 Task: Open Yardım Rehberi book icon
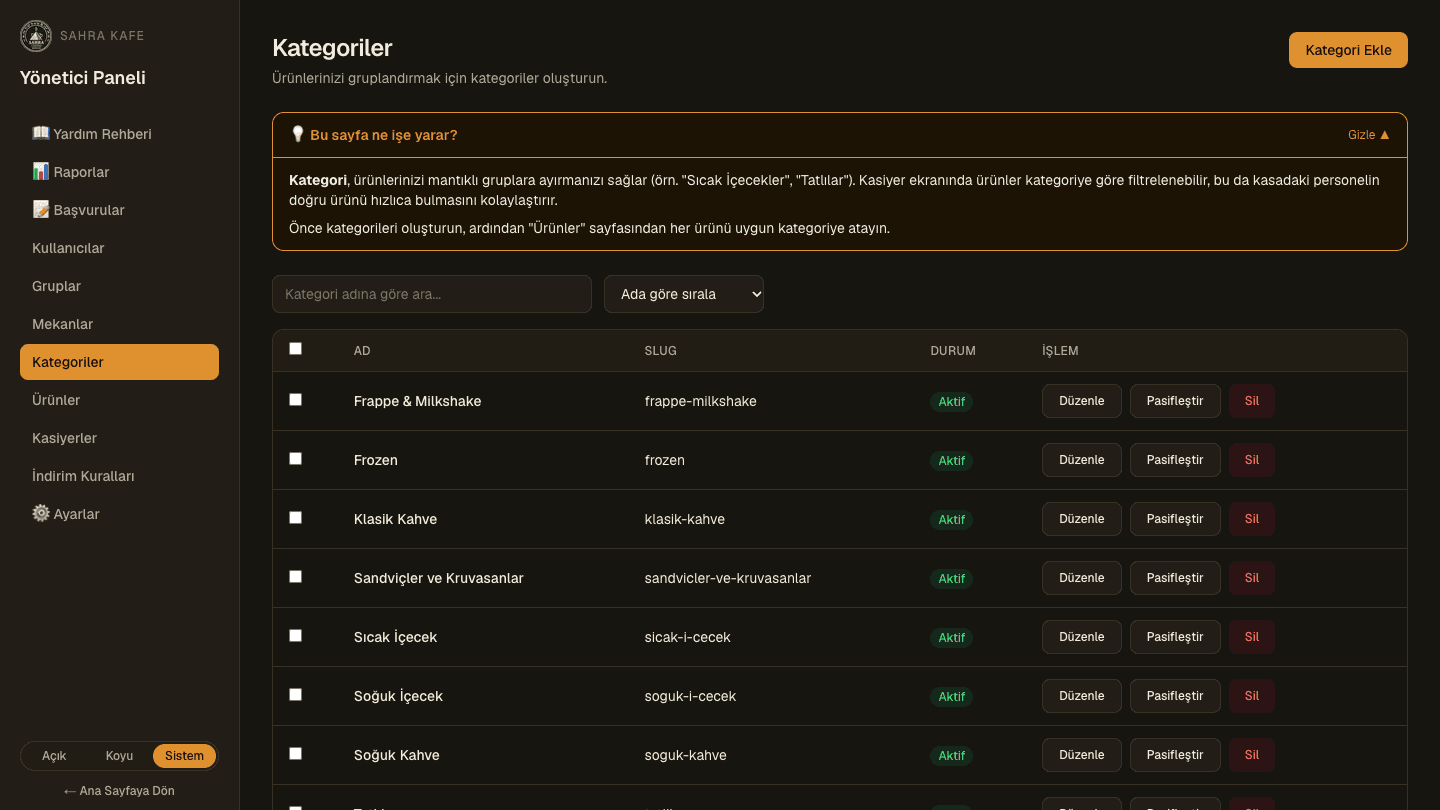tap(41, 133)
